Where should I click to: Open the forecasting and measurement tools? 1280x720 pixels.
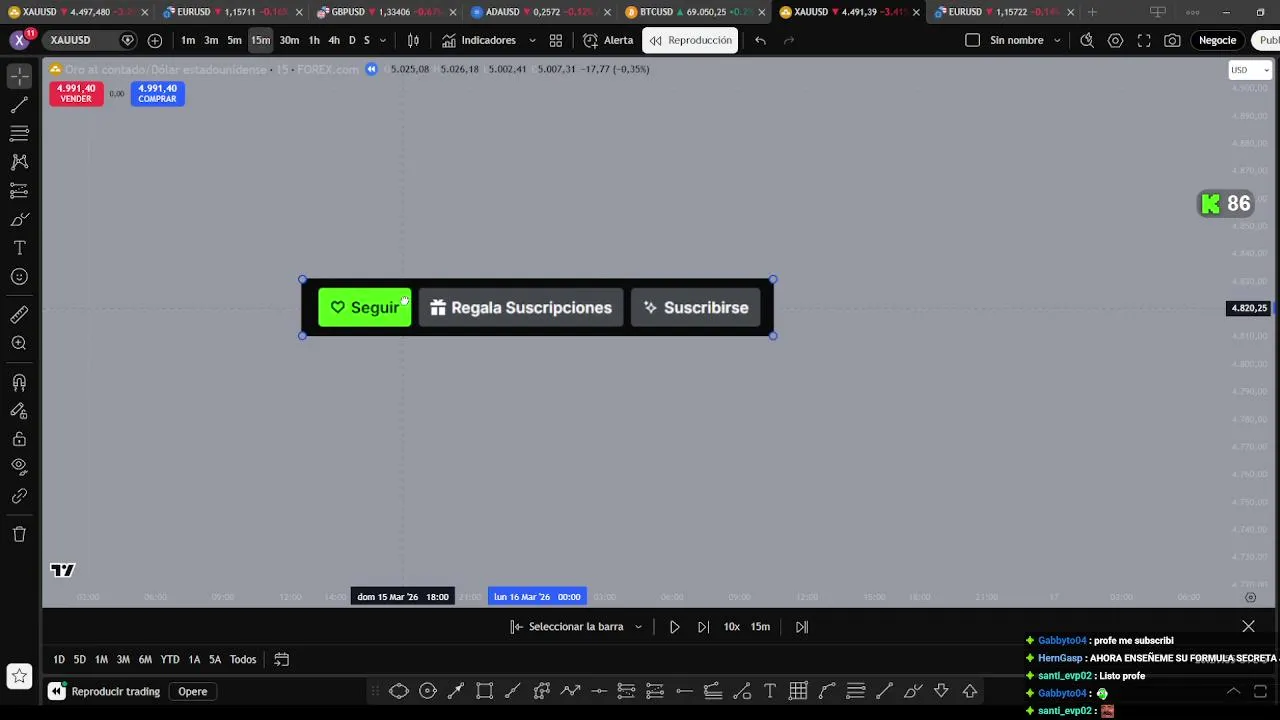(19, 190)
